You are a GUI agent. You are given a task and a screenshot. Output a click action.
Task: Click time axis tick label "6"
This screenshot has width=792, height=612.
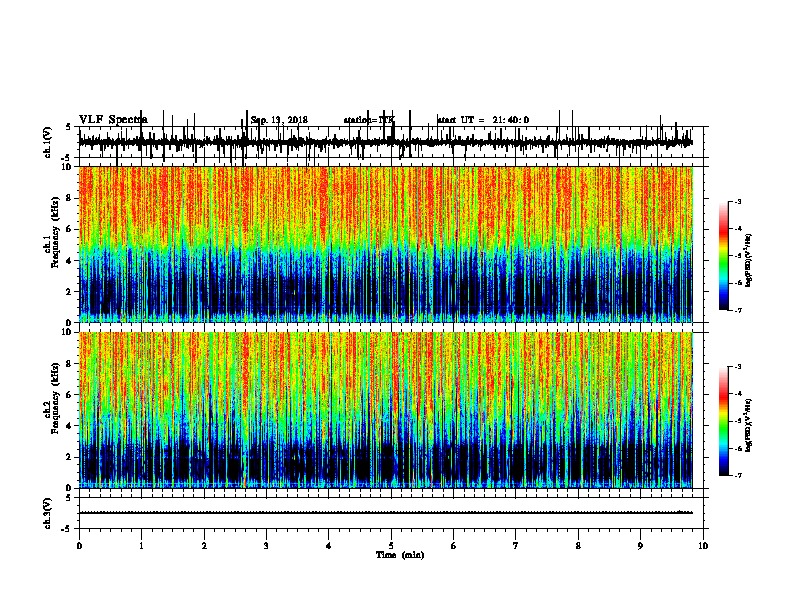[x=454, y=546]
